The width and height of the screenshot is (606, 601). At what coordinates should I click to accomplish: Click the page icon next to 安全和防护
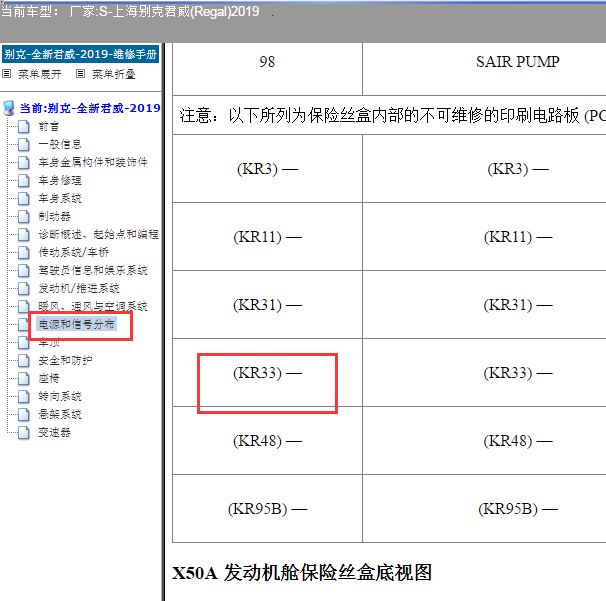tap(24, 360)
